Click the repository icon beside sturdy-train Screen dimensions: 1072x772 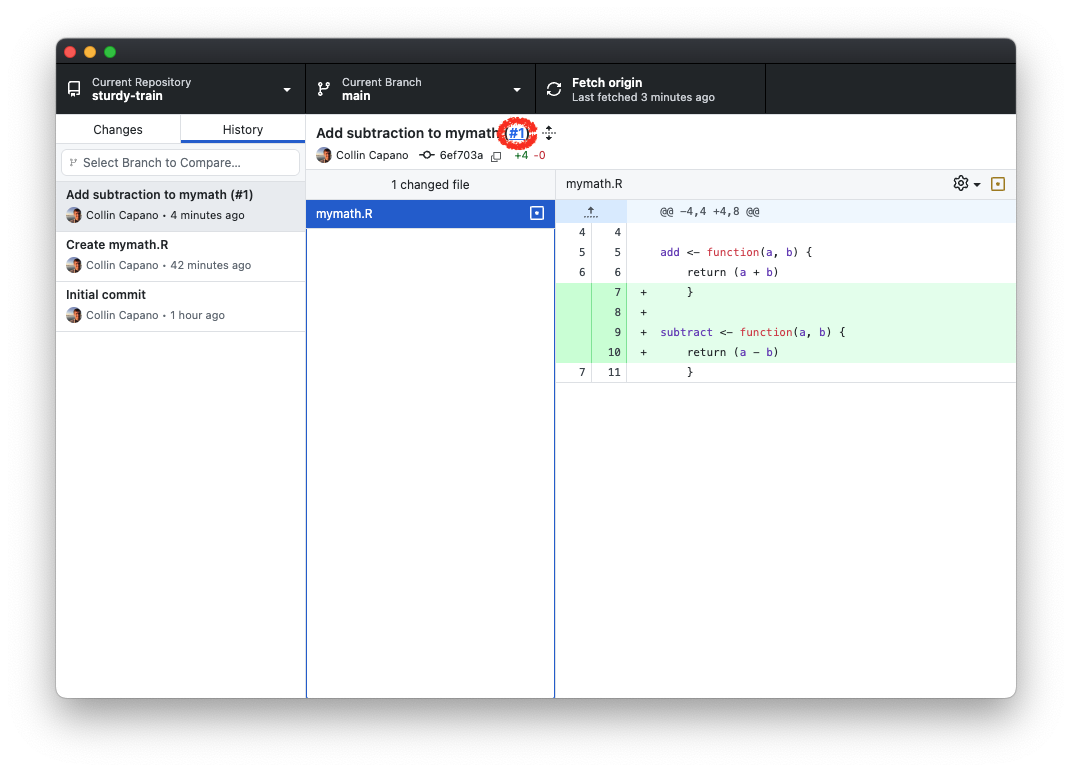[74, 89]
